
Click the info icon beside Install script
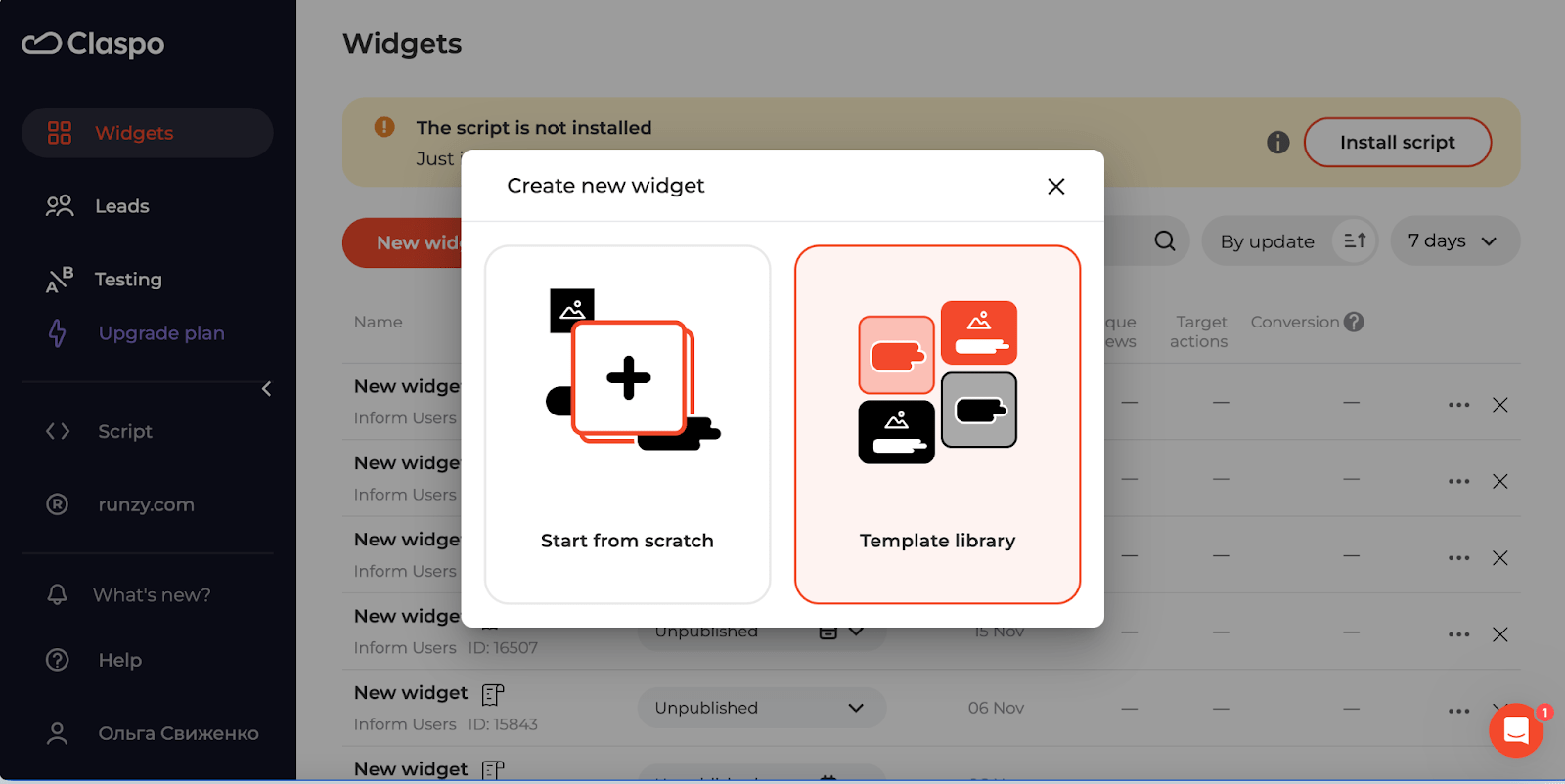click(x=1277, y=143)
